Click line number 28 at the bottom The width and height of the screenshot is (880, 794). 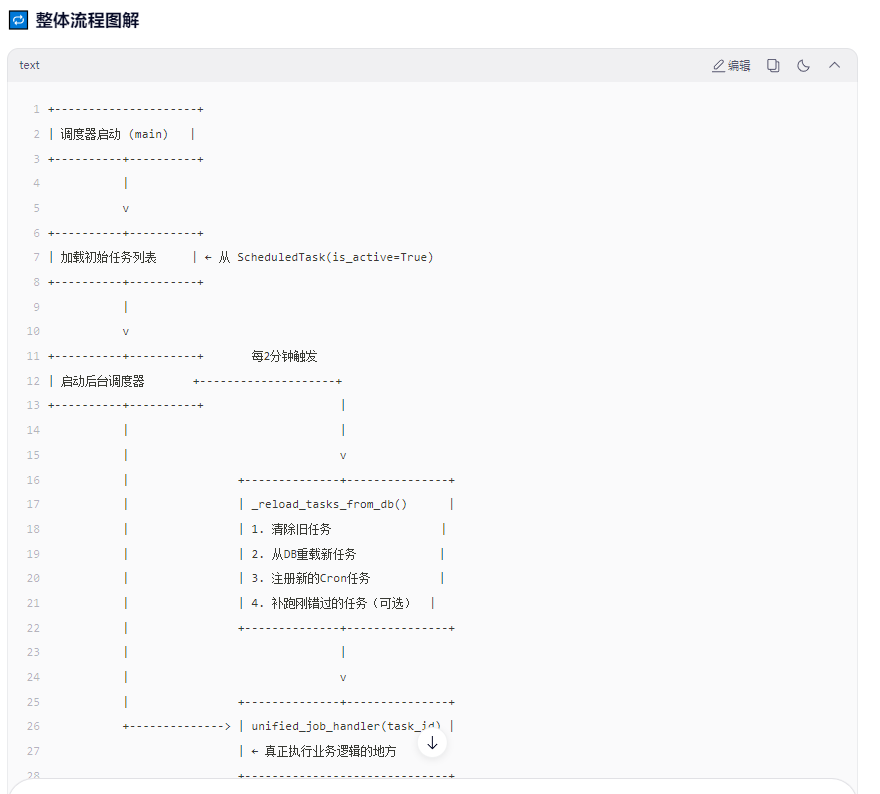(x=33, y=775)
